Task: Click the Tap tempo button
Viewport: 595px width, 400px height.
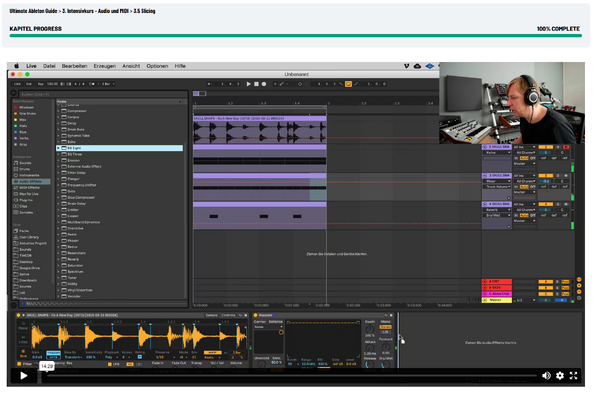Action: pos(40,84)
